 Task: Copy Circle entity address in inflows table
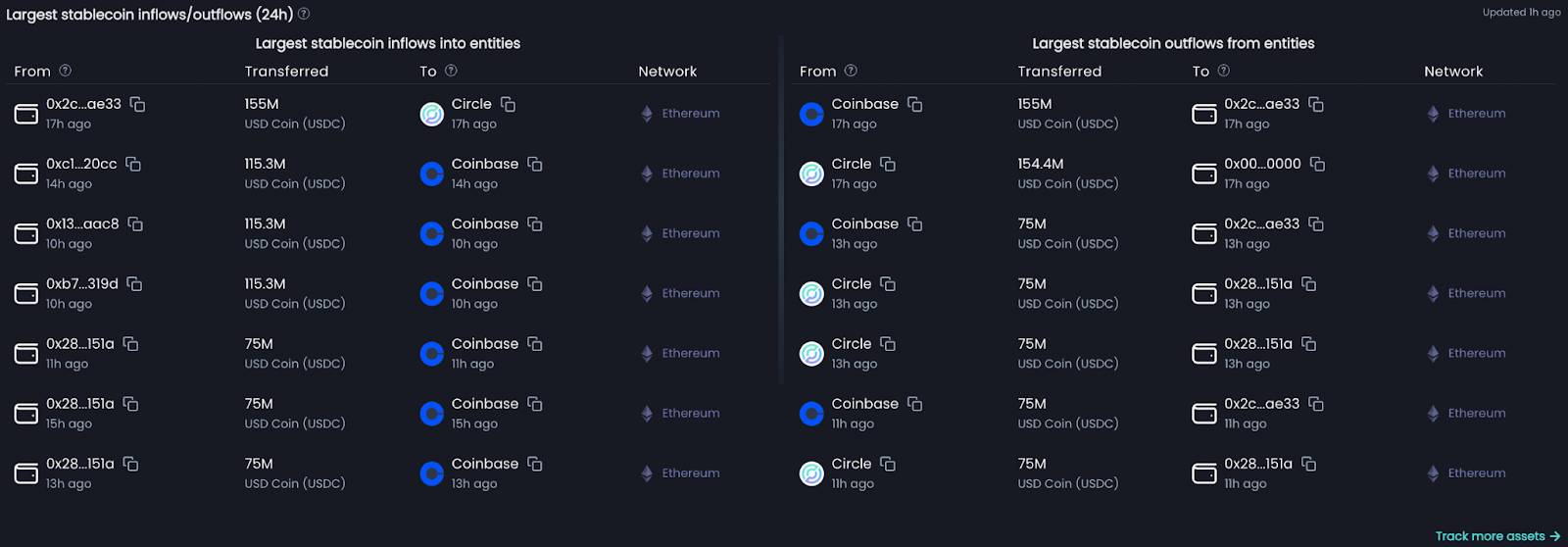508,104
